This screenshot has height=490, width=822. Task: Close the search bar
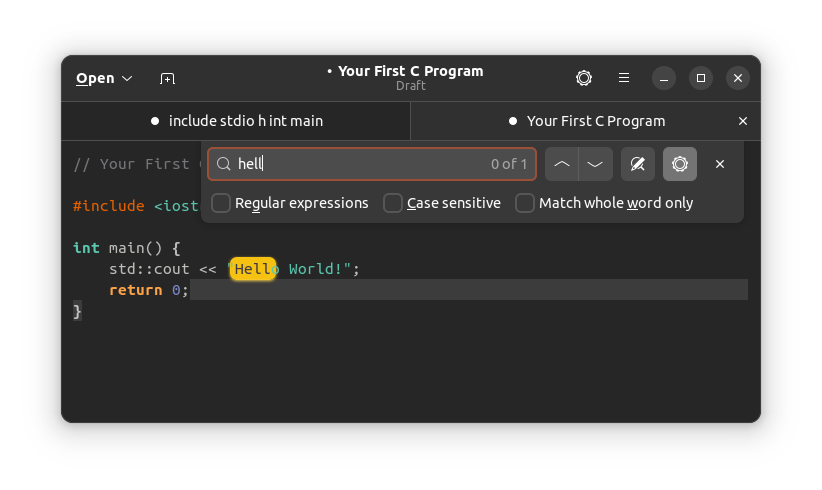(x=720, y=164)
